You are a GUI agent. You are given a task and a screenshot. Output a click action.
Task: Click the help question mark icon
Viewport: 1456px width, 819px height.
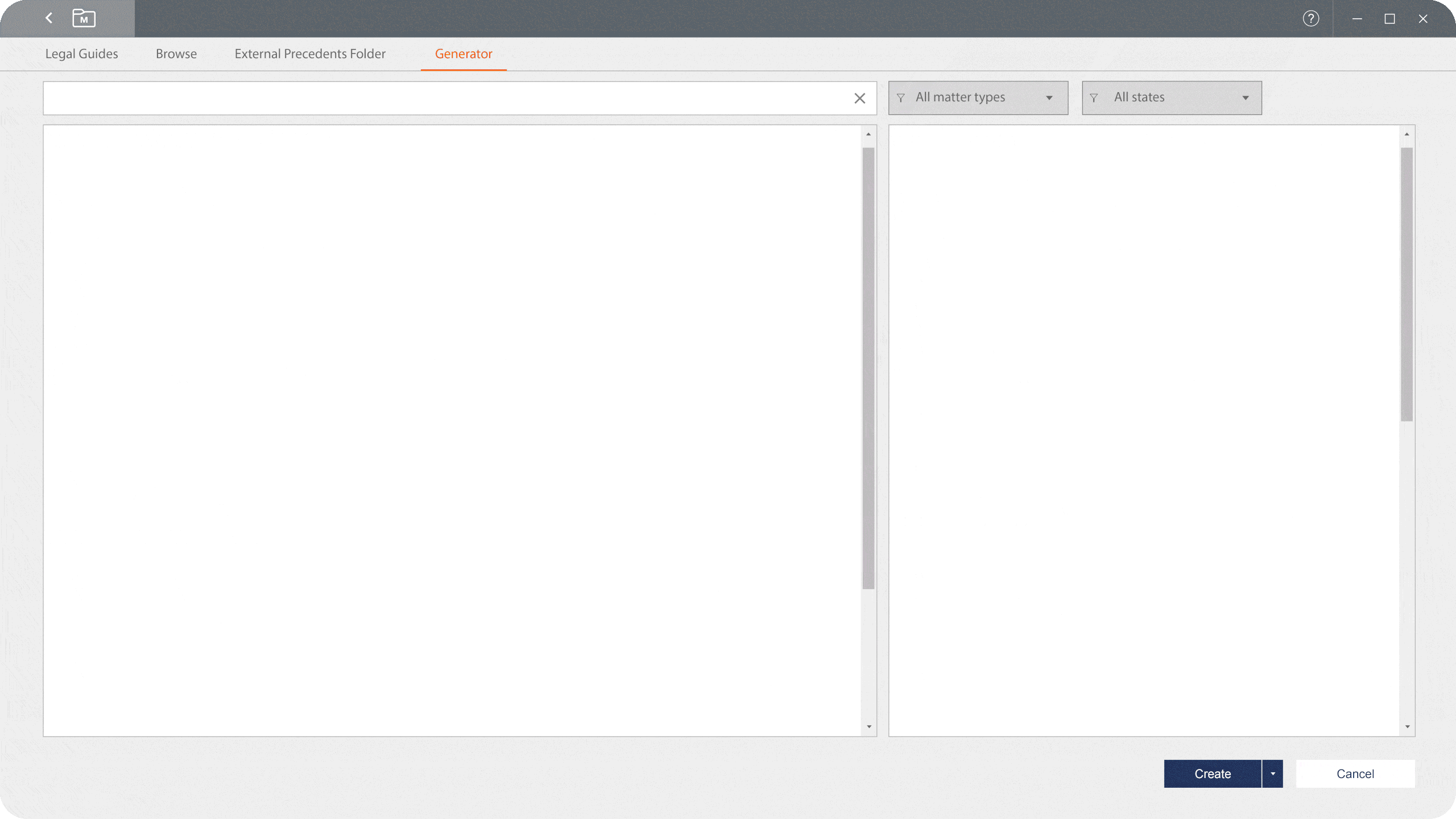click(1310, 18)
